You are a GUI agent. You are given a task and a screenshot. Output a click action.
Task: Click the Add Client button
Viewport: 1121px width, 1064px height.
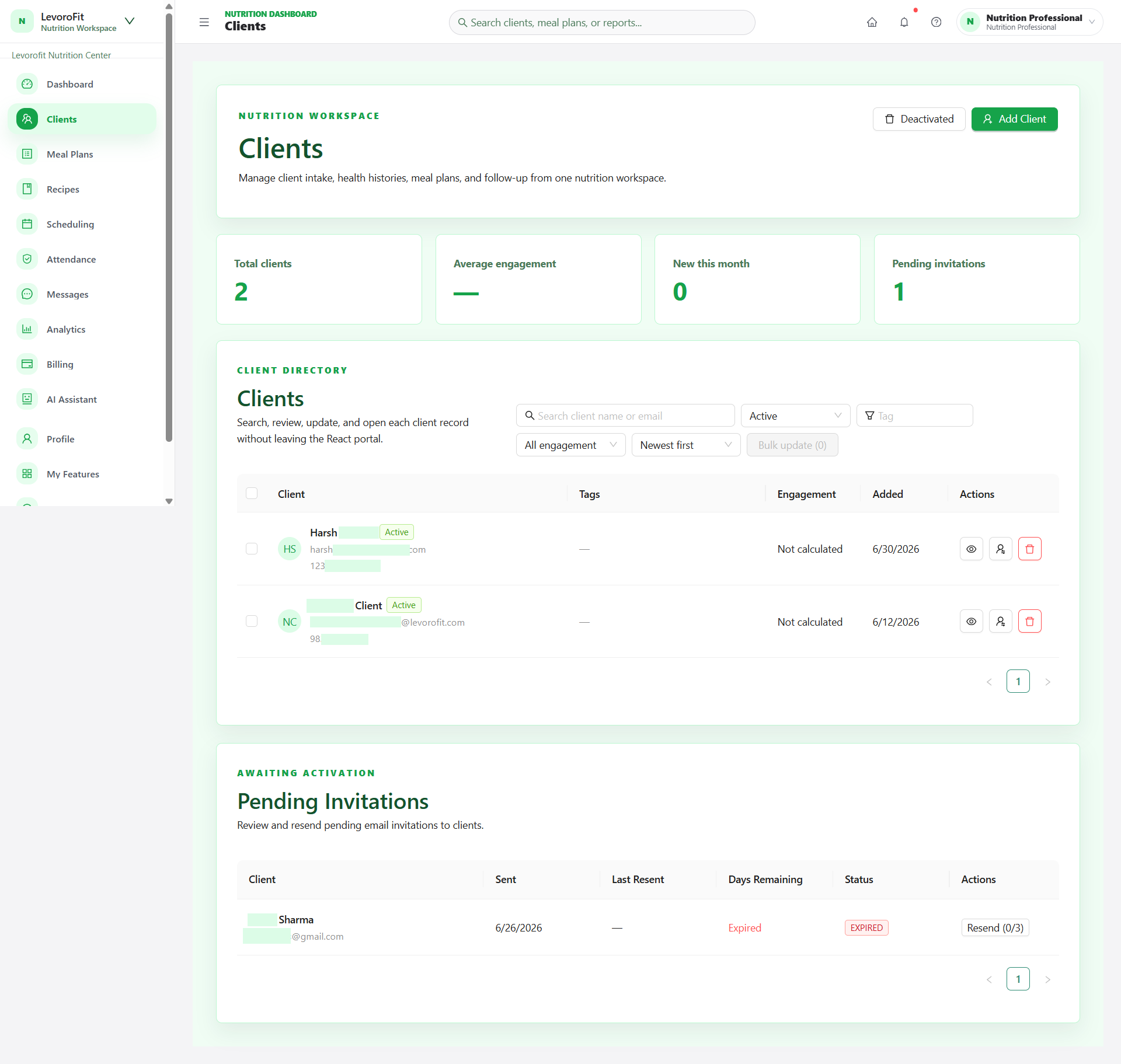tap(1014, 119)
